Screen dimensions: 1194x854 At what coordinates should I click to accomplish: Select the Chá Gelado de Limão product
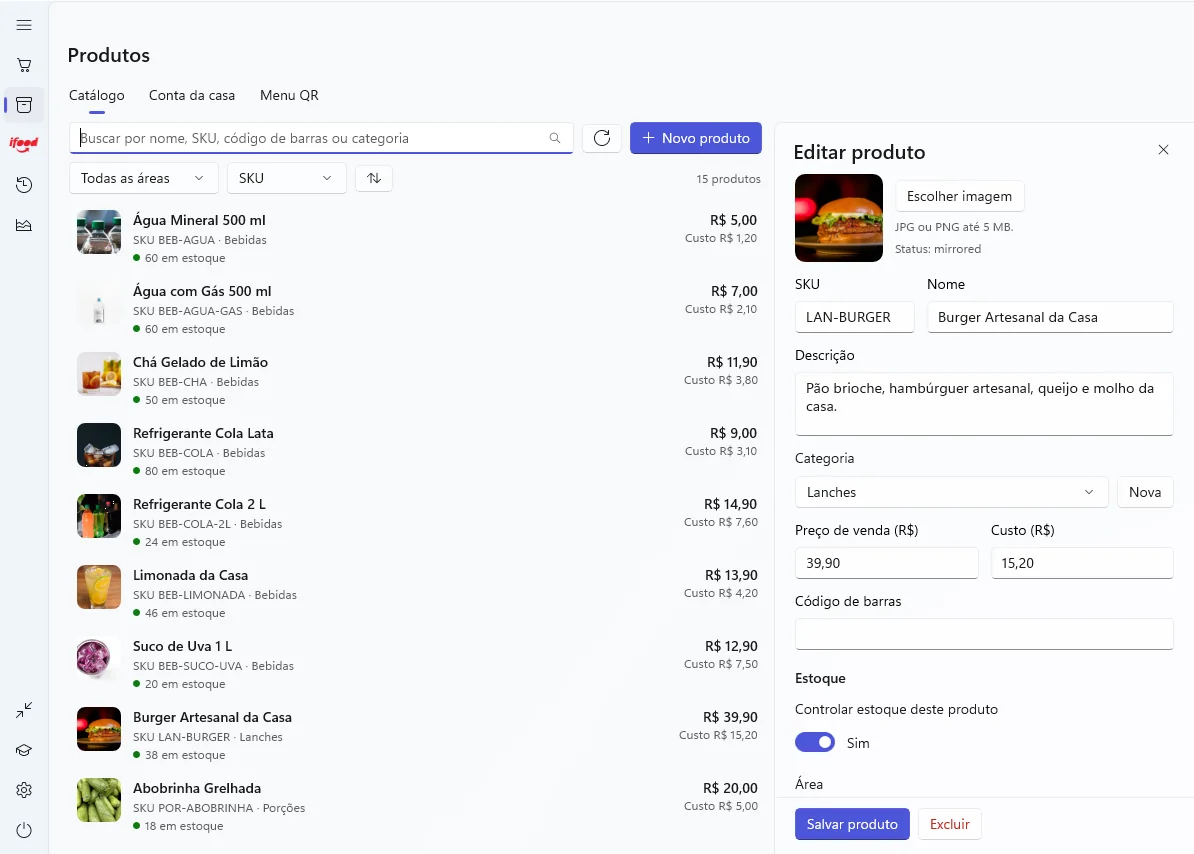point(417,380)
